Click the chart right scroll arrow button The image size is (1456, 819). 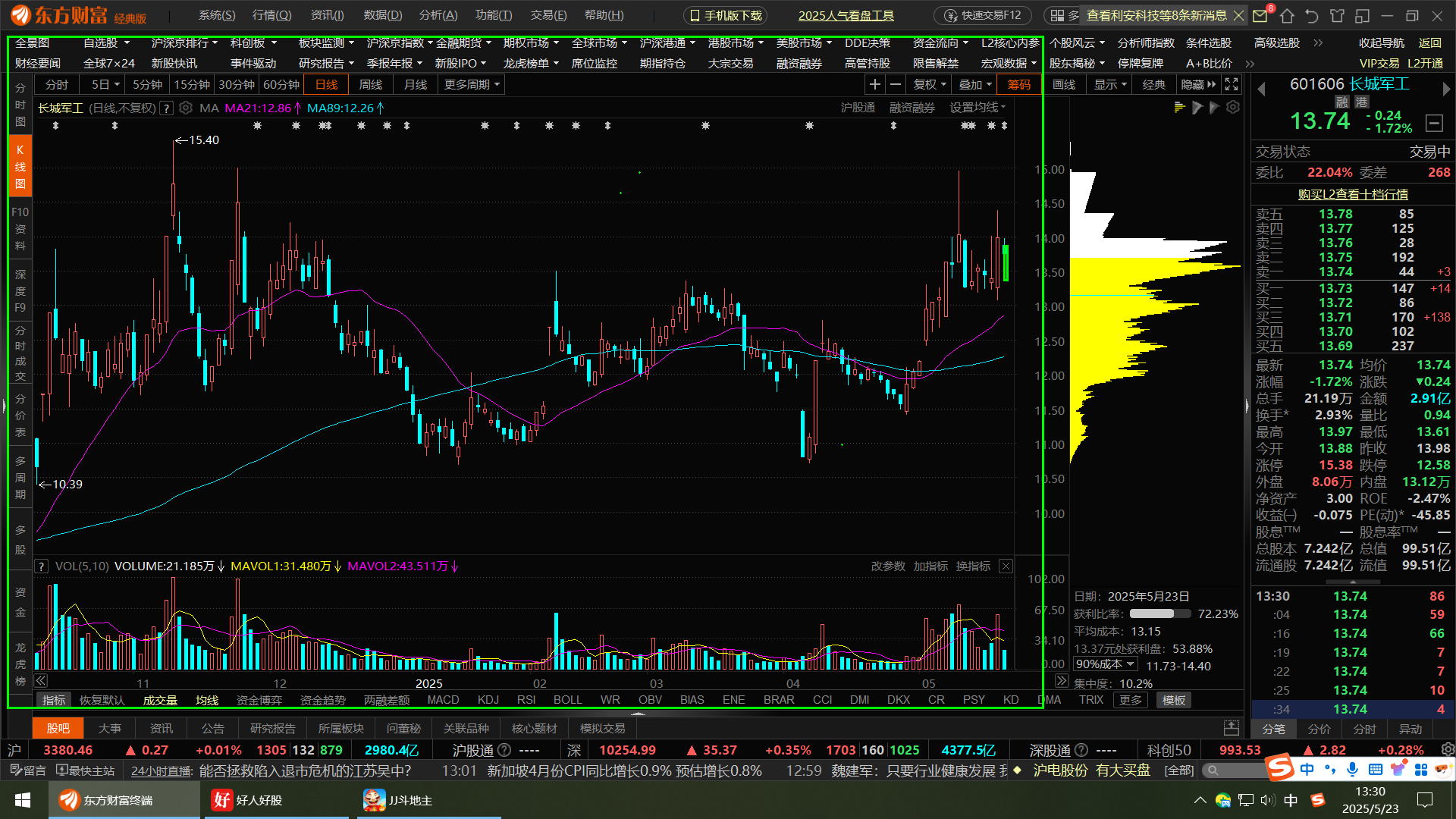pyautogui.click(x=1062, y=681)
